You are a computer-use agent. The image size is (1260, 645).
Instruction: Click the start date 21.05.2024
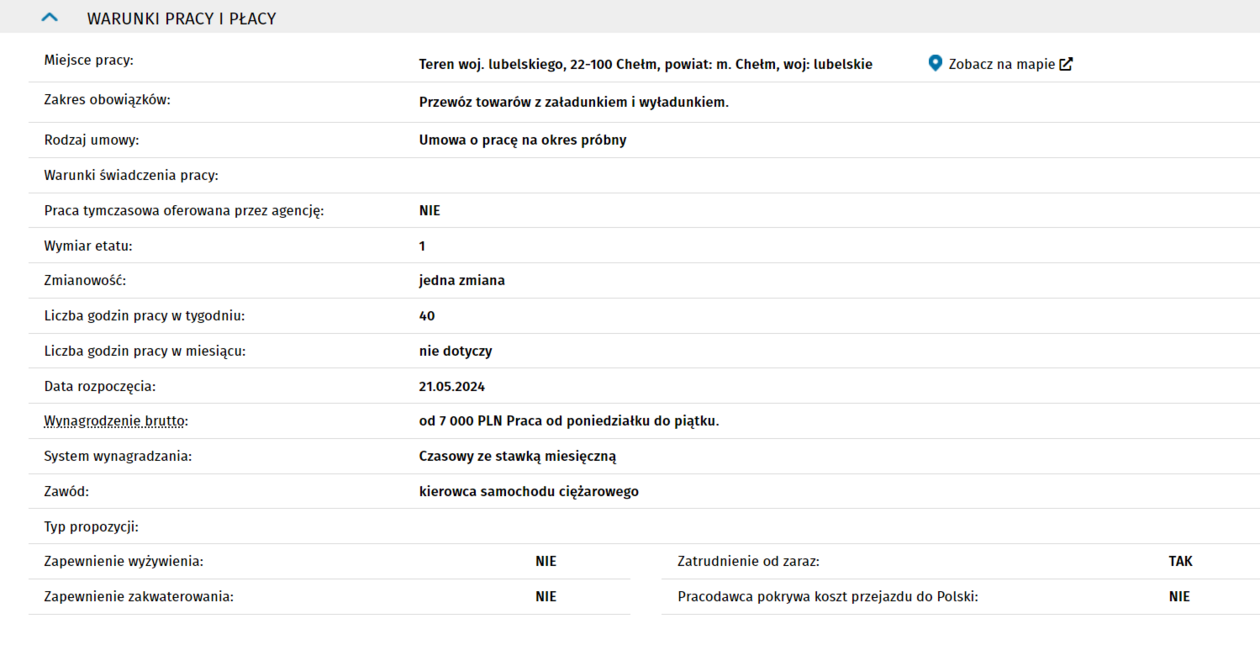pyautogui.click(x=451, y=386)
